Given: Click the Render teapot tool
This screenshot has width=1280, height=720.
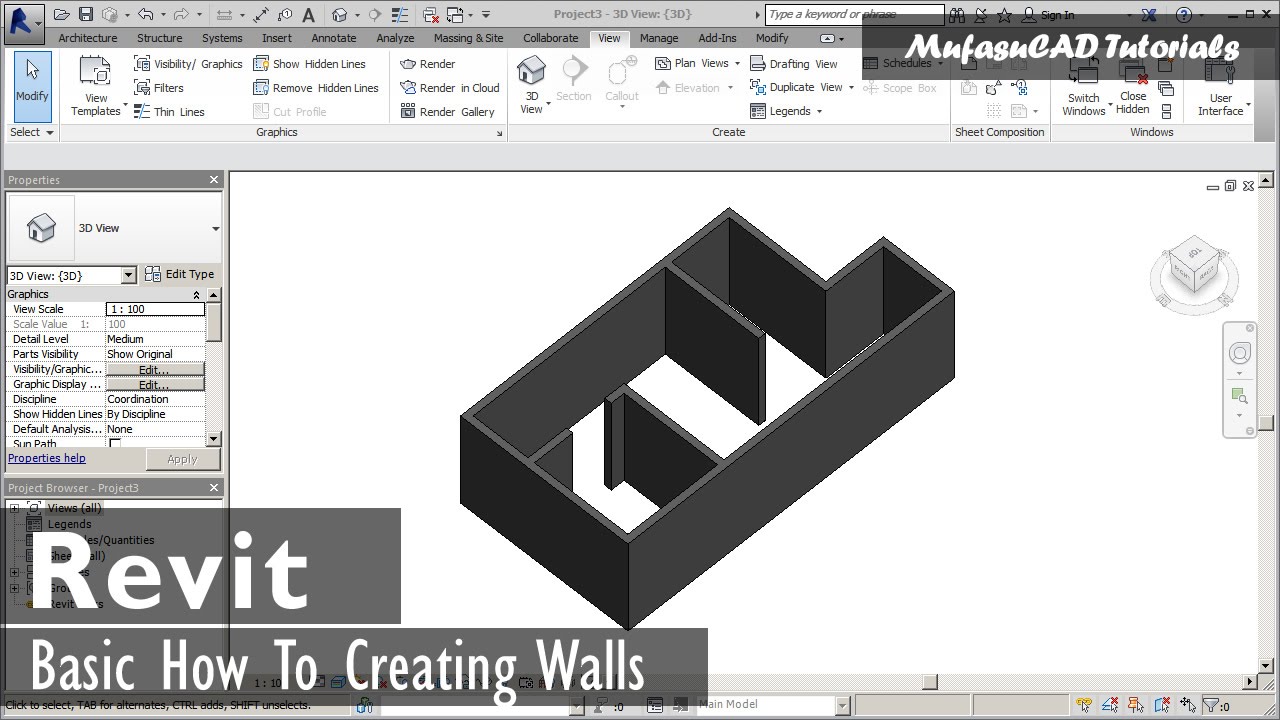Looking at the screenshot, I should tap(427, 64).
